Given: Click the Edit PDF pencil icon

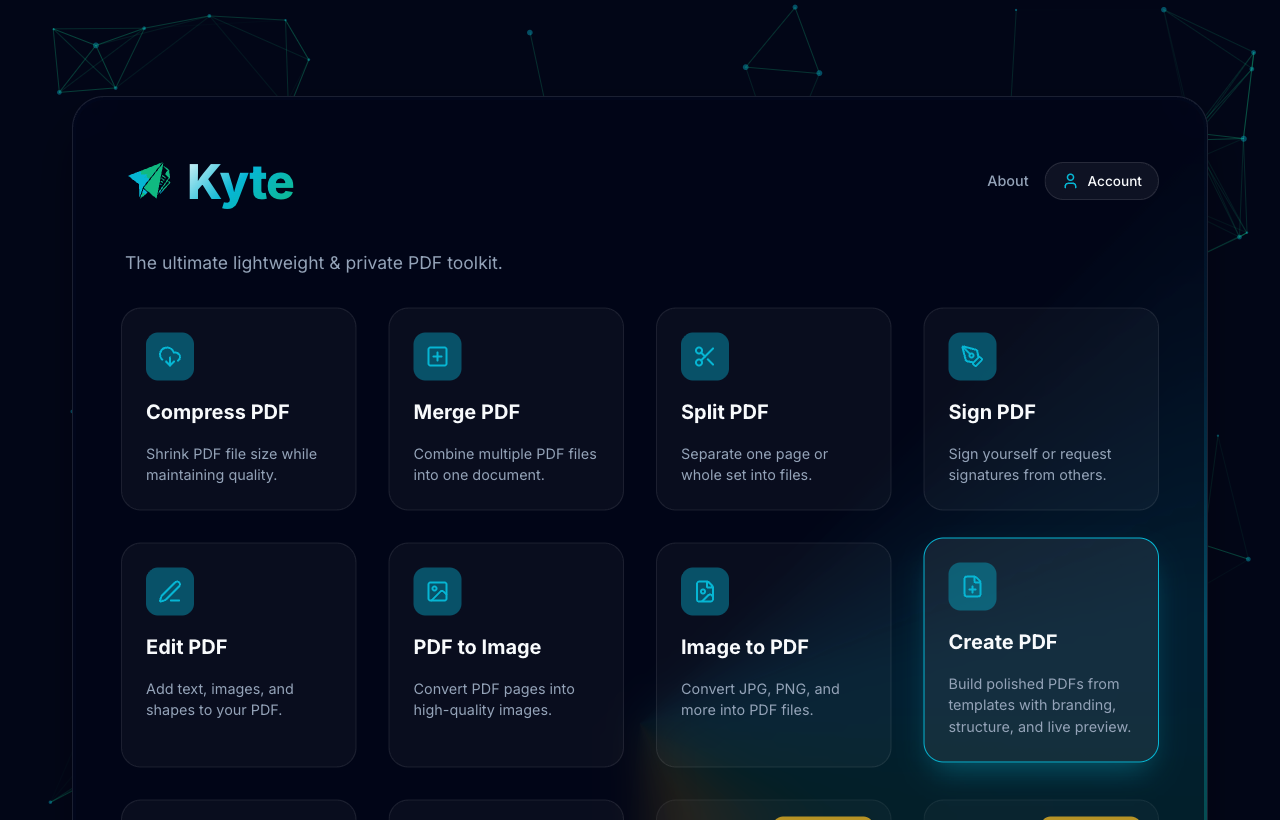Looking at the screenshot, I should (170, 591).
